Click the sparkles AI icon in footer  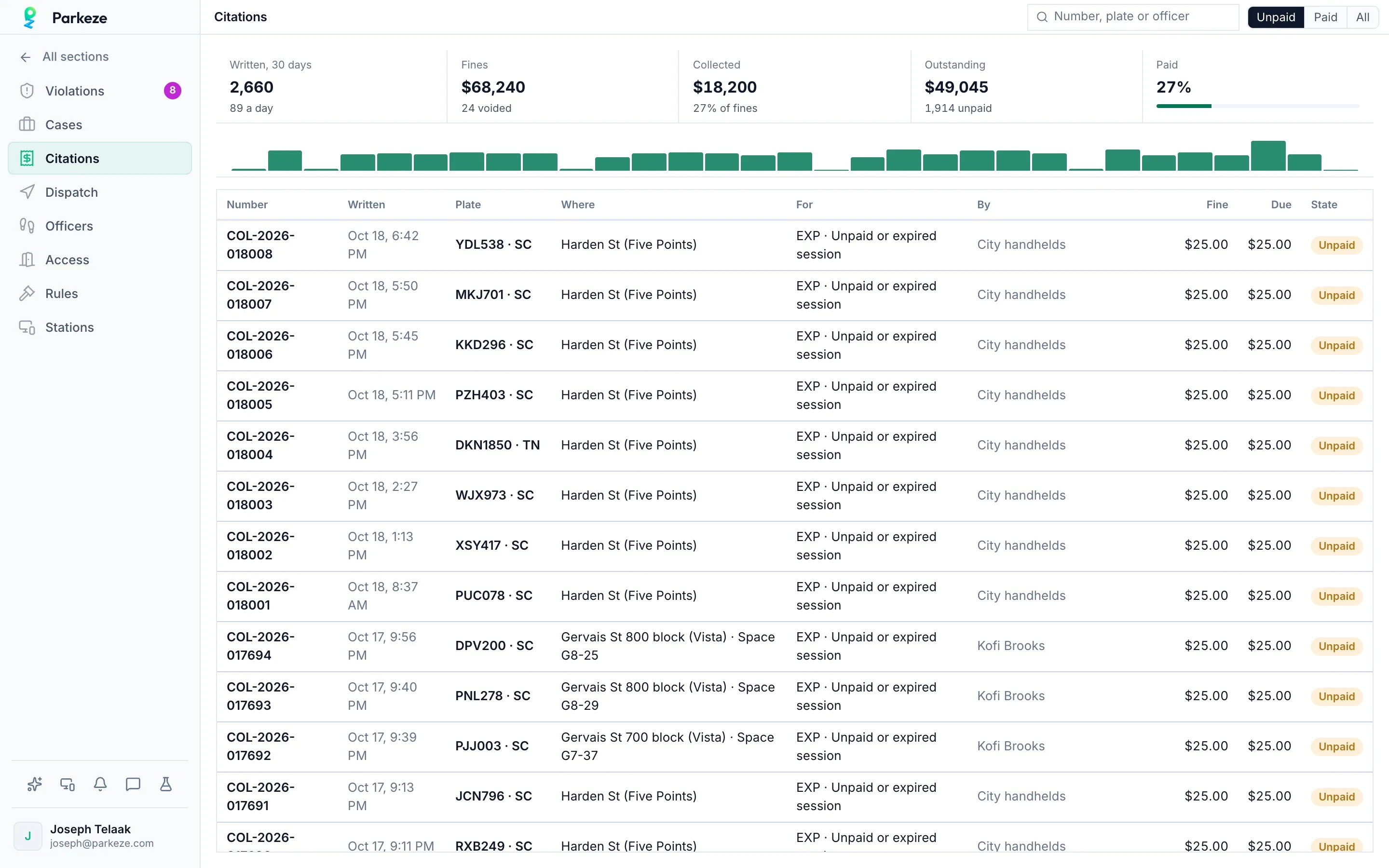(x=34, y=784)
